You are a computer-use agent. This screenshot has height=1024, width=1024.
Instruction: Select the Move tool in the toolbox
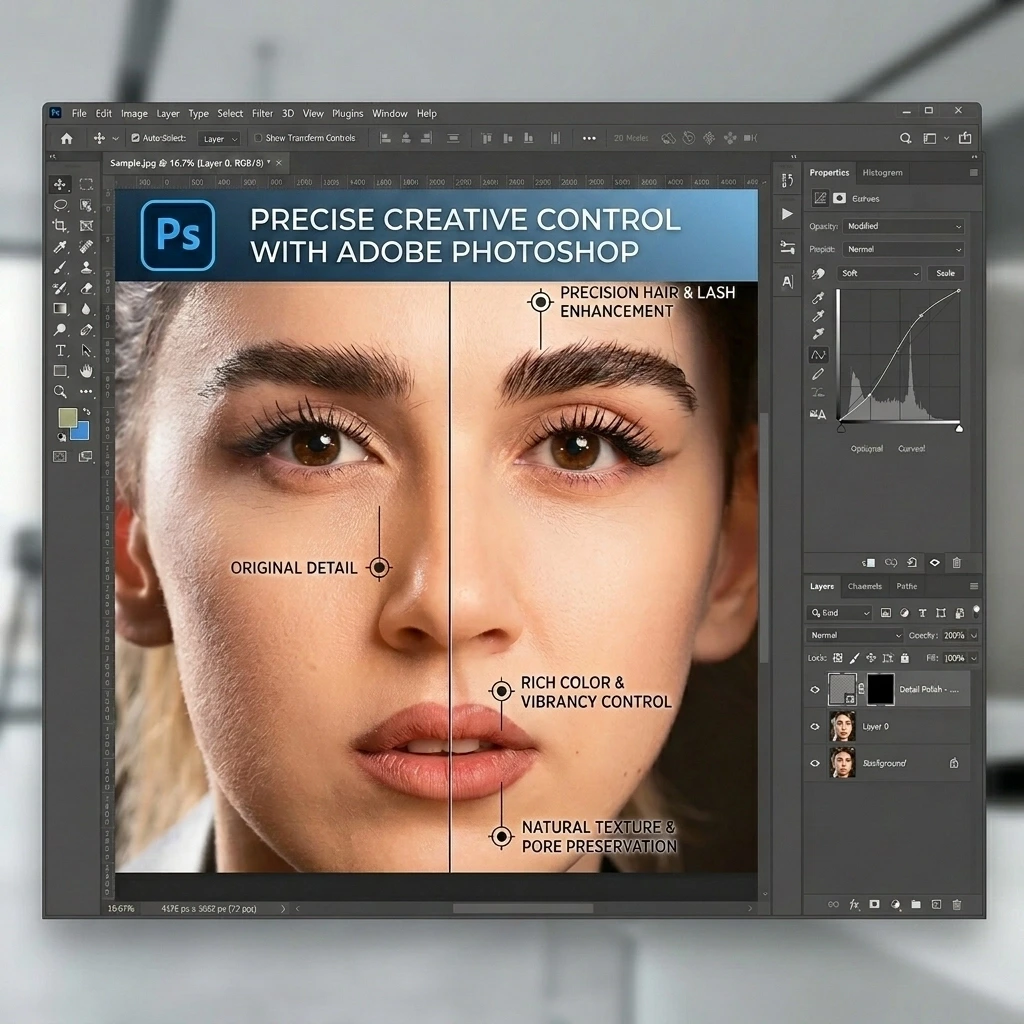(x=59, y=184)
